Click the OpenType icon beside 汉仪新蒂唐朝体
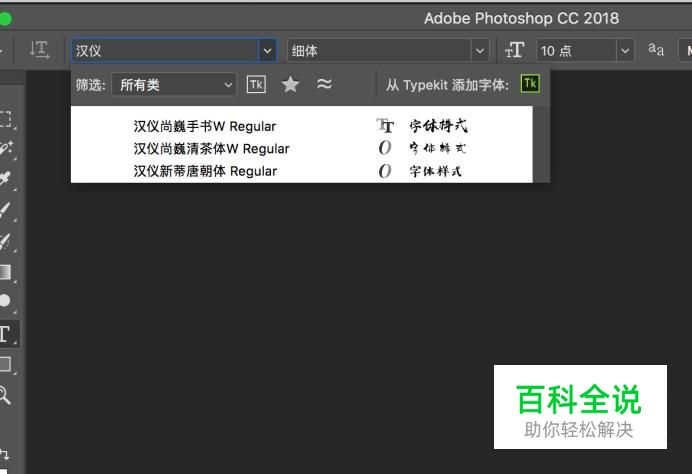Screen dimensions: 692x474 385,170
